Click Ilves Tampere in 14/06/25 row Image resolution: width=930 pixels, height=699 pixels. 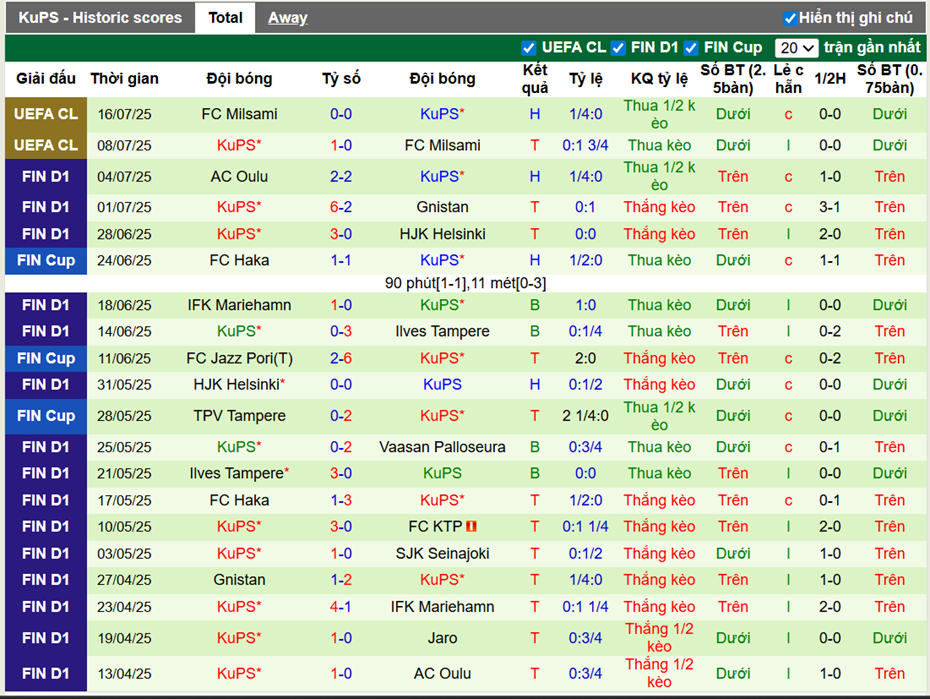[442, 331]
